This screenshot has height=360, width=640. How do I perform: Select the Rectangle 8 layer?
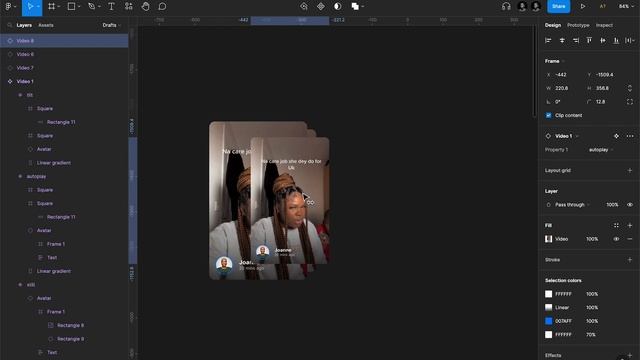[x=64, y=325]
